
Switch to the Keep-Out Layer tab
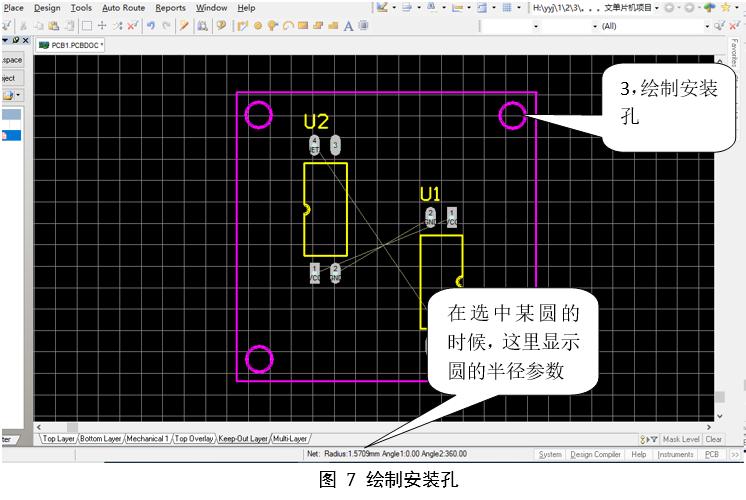pos(243,439)
